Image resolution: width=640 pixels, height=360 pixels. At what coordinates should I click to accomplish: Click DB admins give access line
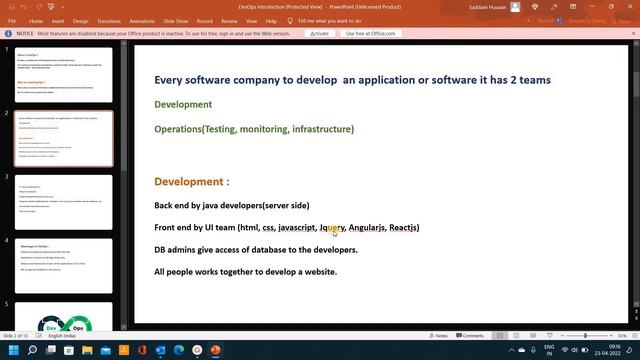pos(256,250)
